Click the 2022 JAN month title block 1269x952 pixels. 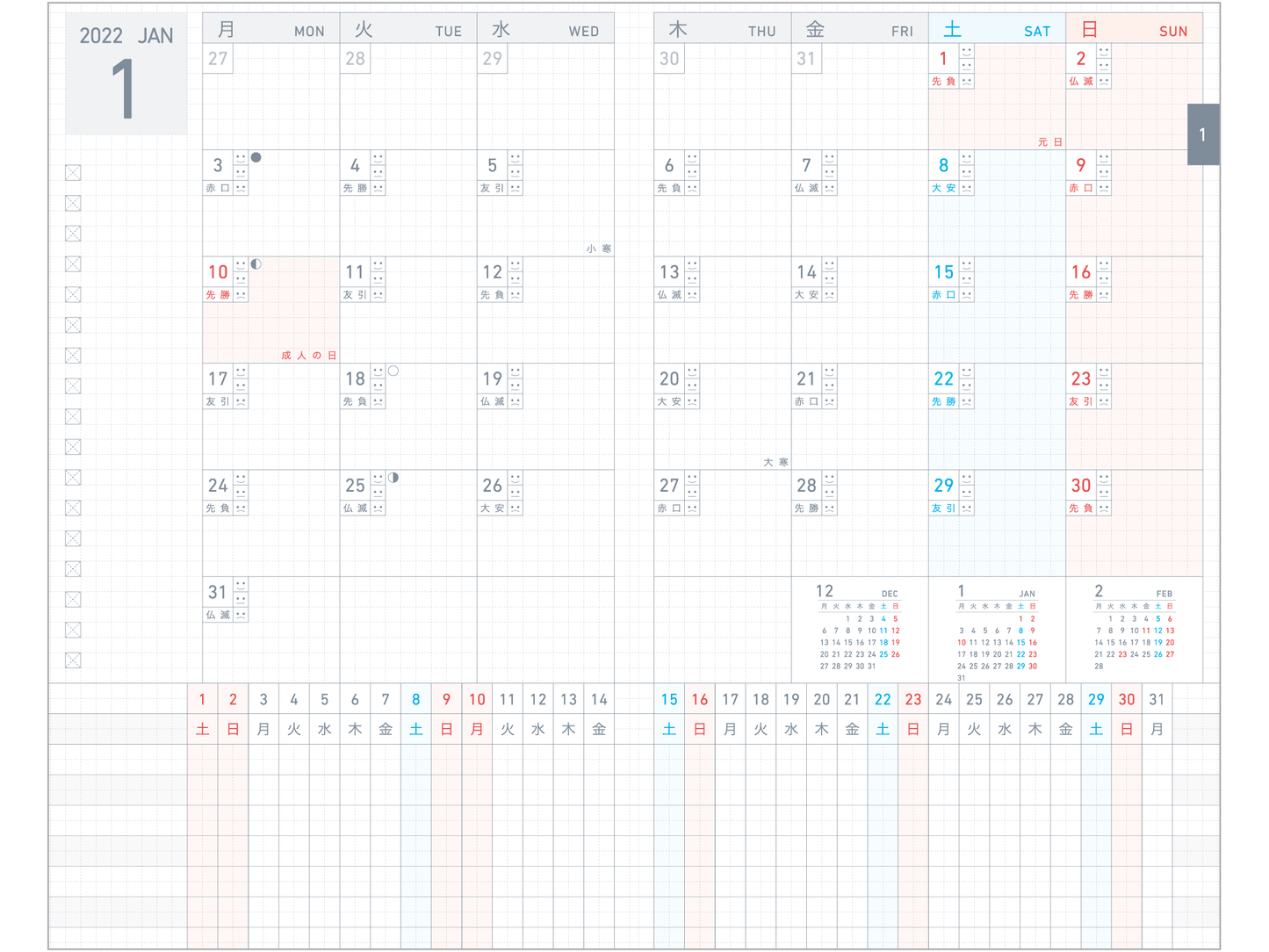(126, 74)
